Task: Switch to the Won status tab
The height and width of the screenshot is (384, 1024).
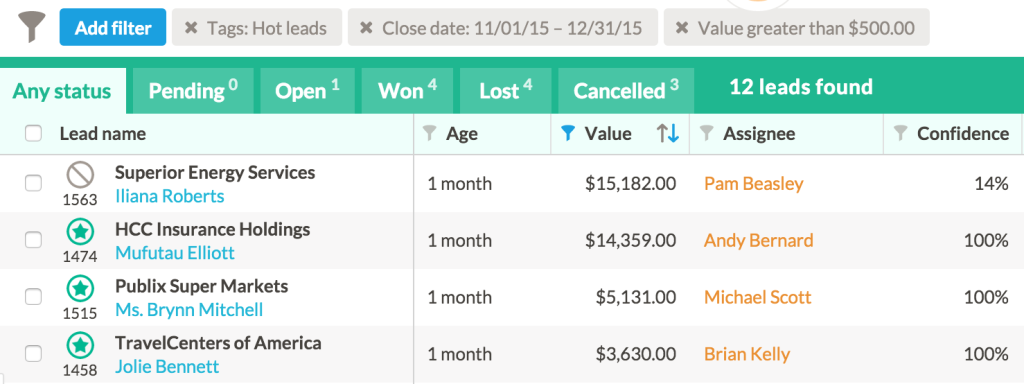Action: pyautogui.click(x=407, y=91)
